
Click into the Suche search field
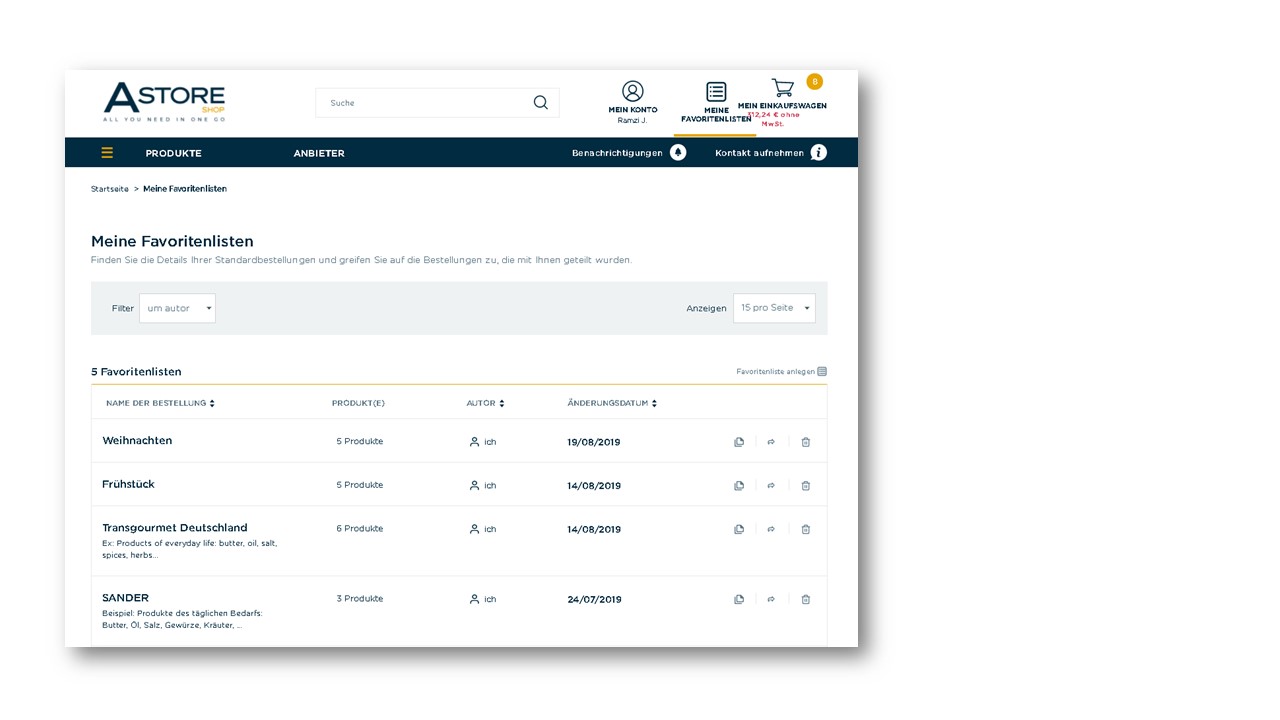[424, 103]
